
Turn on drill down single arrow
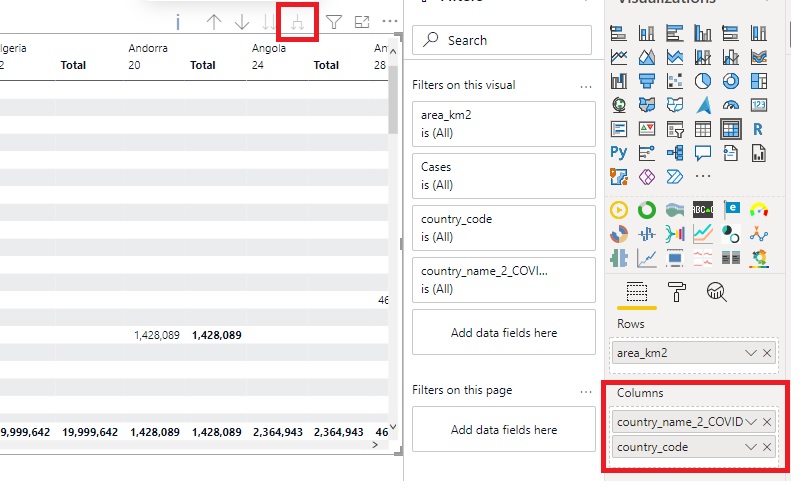pyautogui.click(x=242, y=22)
